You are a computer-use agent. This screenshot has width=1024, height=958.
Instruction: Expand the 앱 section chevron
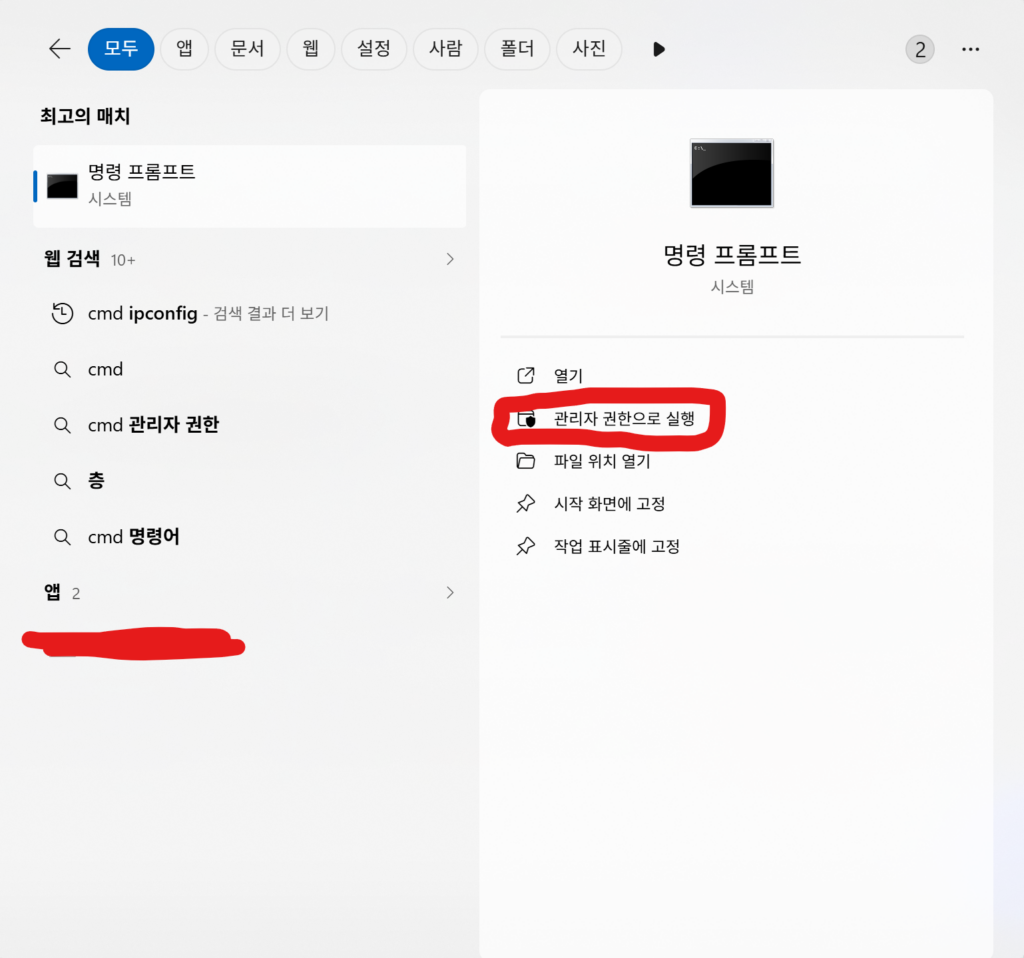pyautogui.click(x=450, y=592)
